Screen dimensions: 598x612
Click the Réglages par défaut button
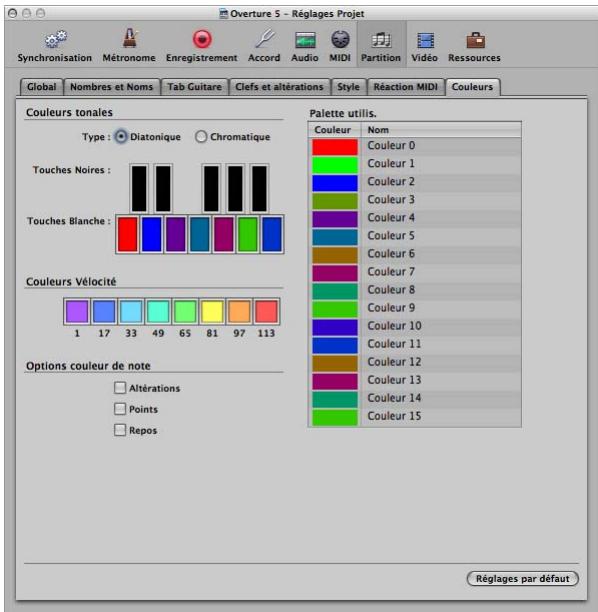click(522, 578)
